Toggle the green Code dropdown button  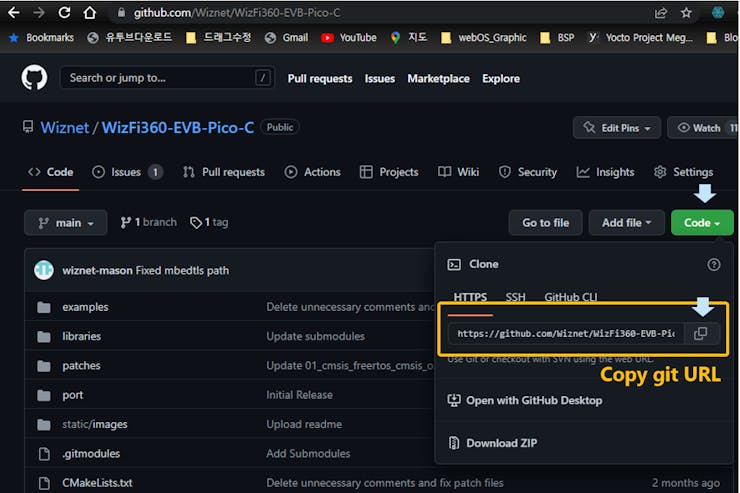point(702,223)
